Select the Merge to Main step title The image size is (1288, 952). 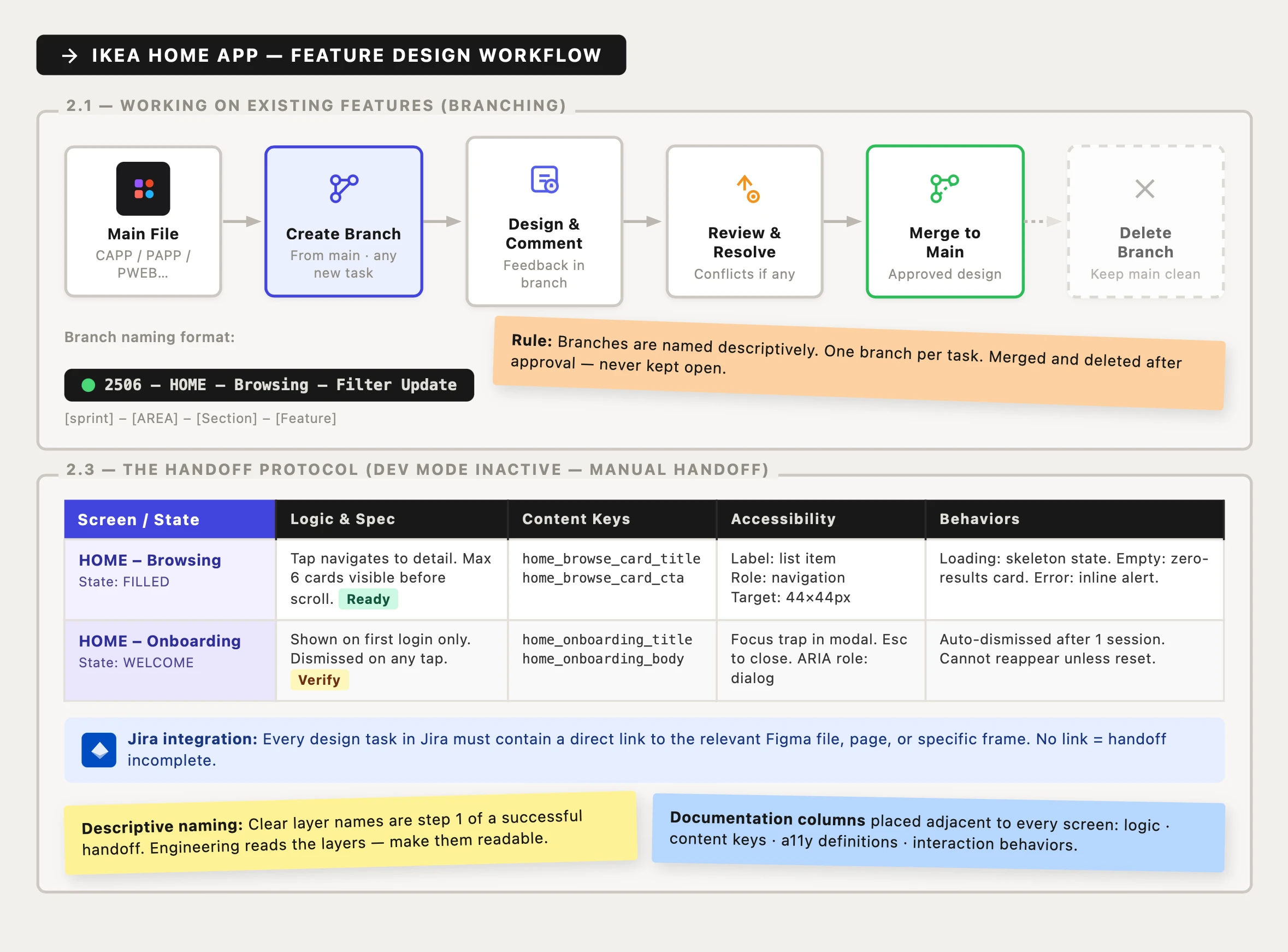pos(944,242)
